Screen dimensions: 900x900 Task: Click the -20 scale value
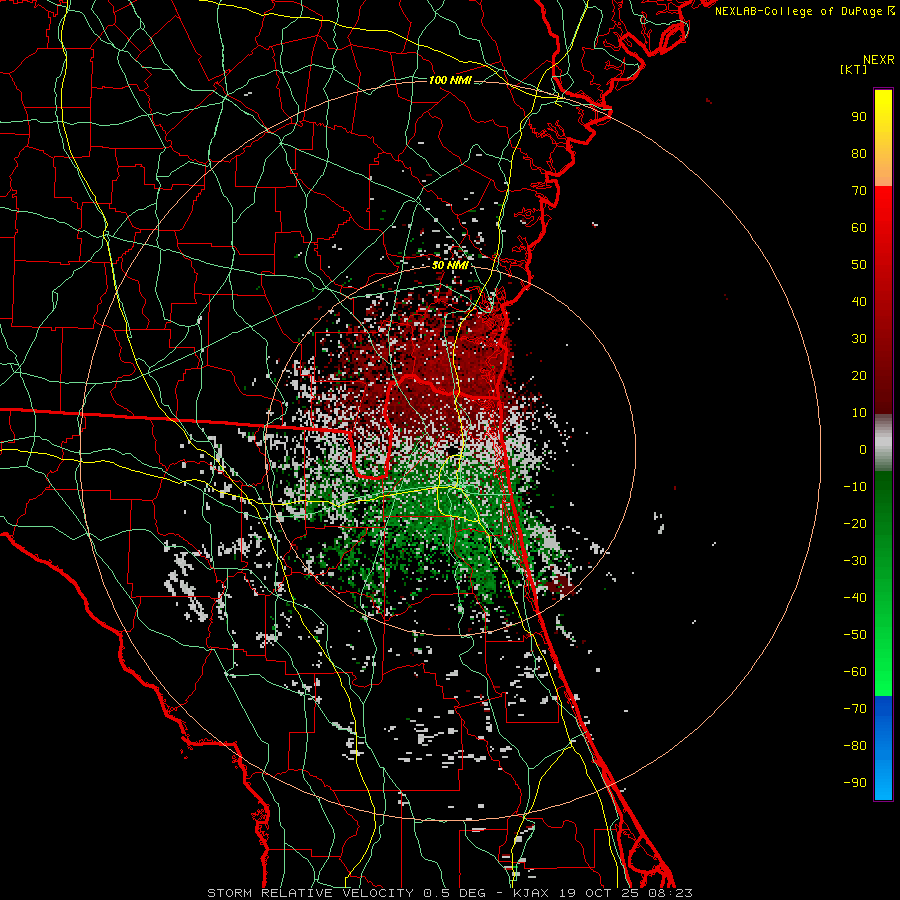pos(855,523)
